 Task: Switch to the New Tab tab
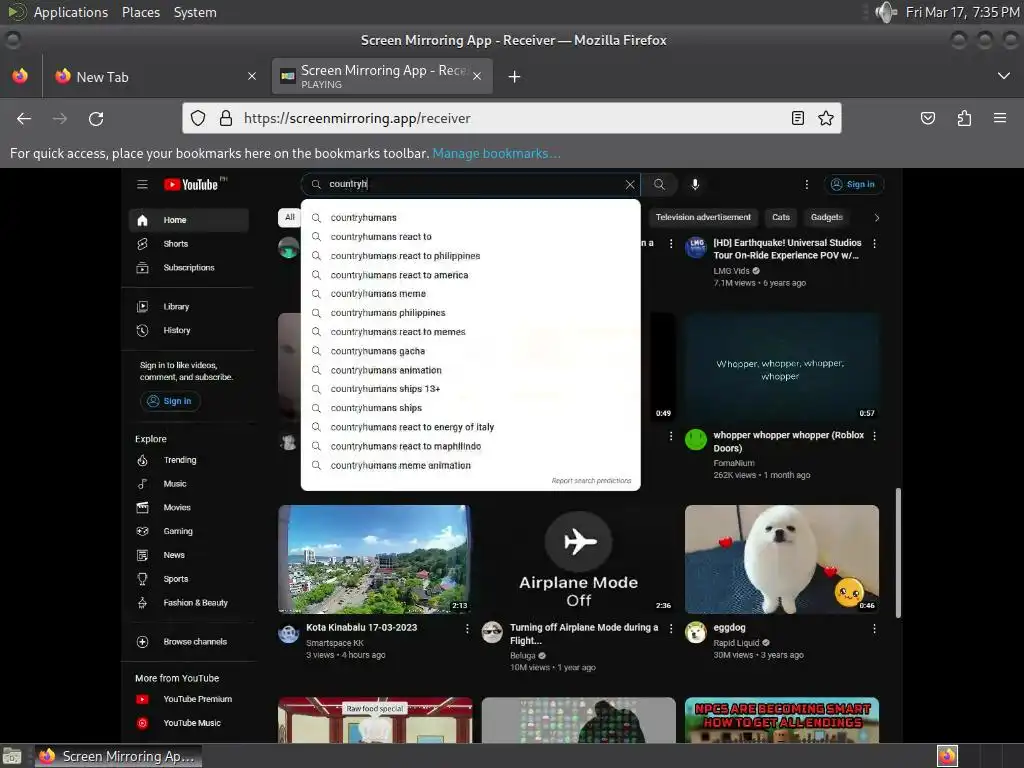tap(155, 76)
